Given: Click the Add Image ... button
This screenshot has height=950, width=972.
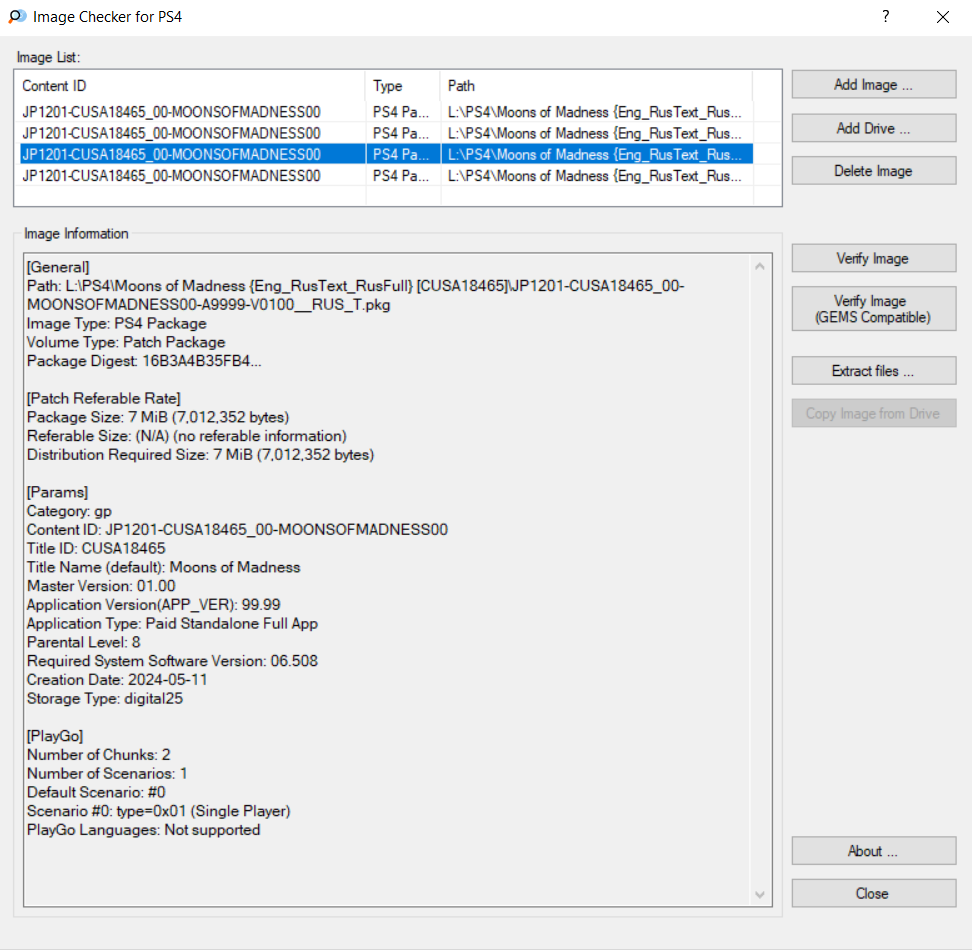Looking at the screenshot, I should [873, 85].
